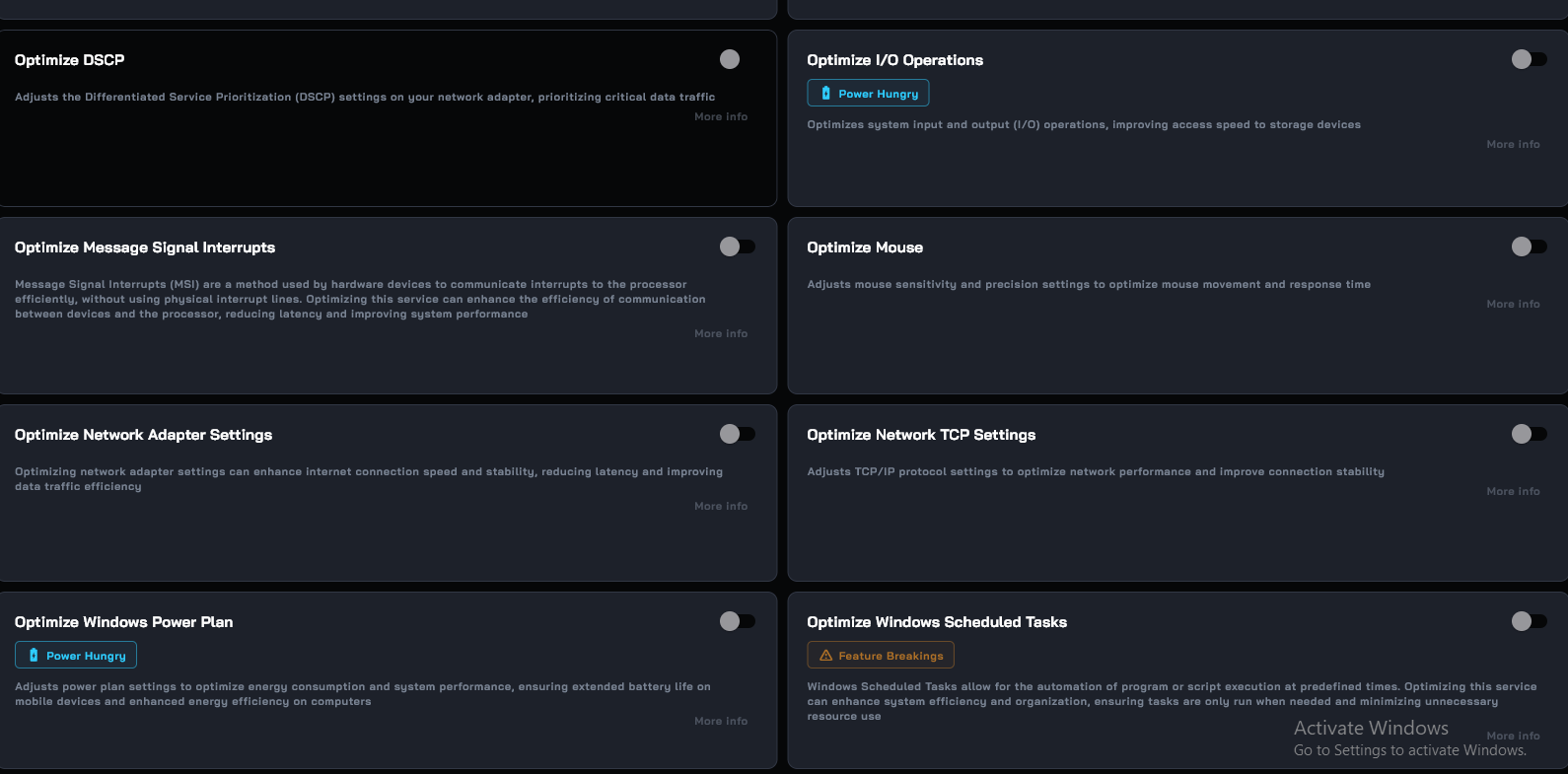Open More info for Network TCP Settings
This screenshot has height=774, width=1568.
click(x=1513, y=491)
